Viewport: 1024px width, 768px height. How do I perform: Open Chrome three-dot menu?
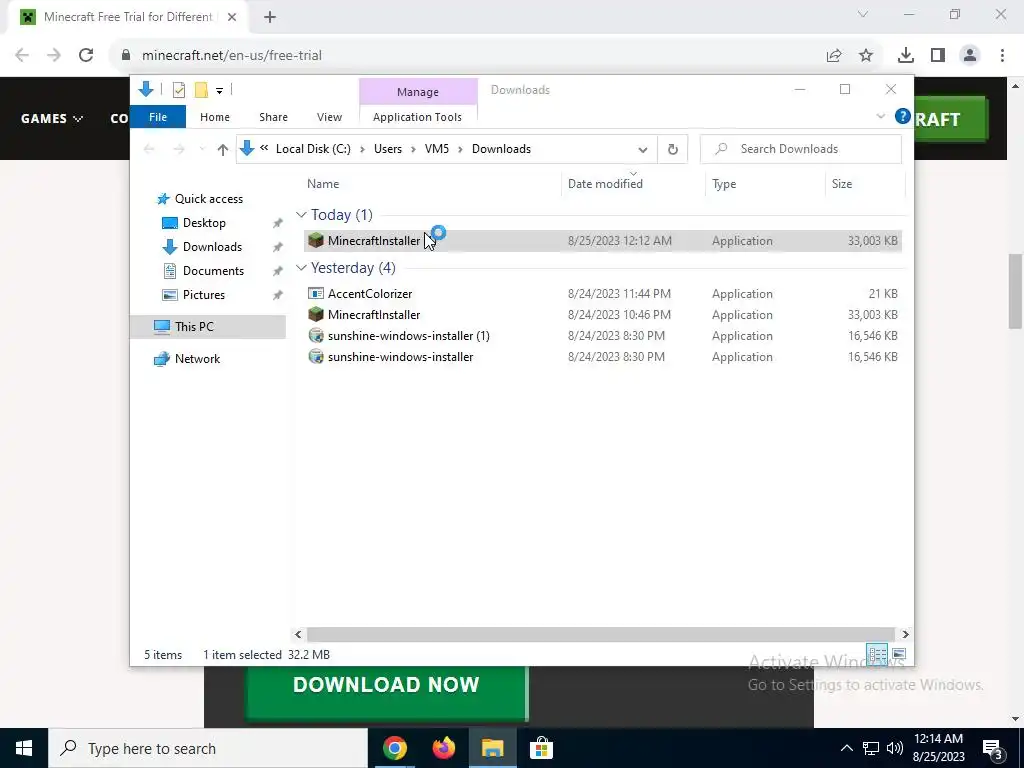pos(1002,56)
